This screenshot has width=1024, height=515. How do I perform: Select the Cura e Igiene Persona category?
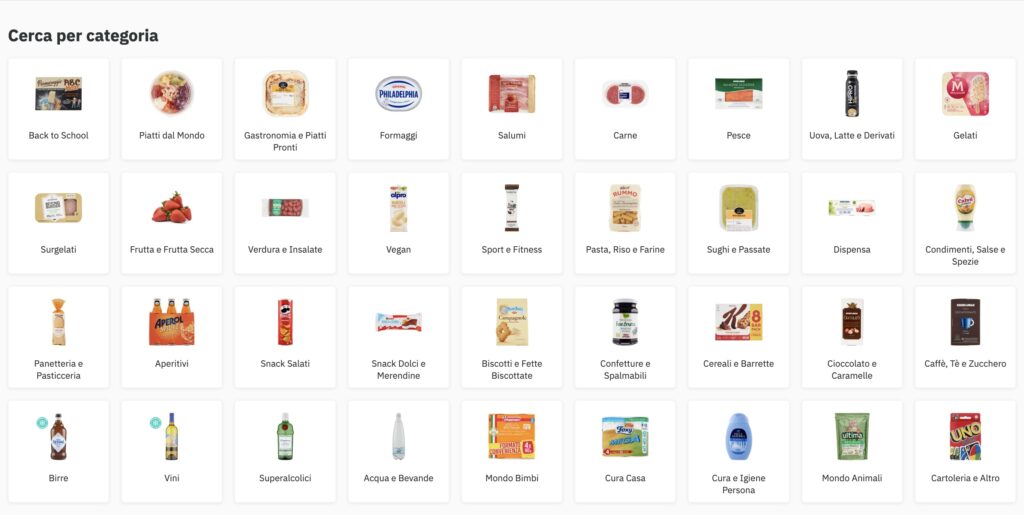pos(739,451)
